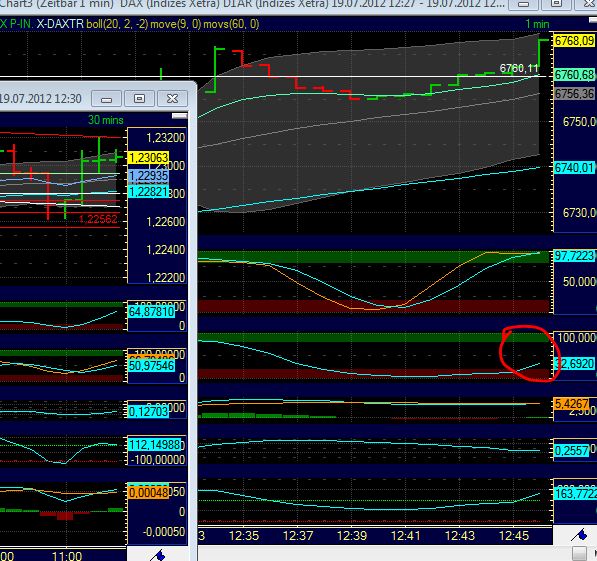Click the -100,00000 scale value

[x=158, y=460]
